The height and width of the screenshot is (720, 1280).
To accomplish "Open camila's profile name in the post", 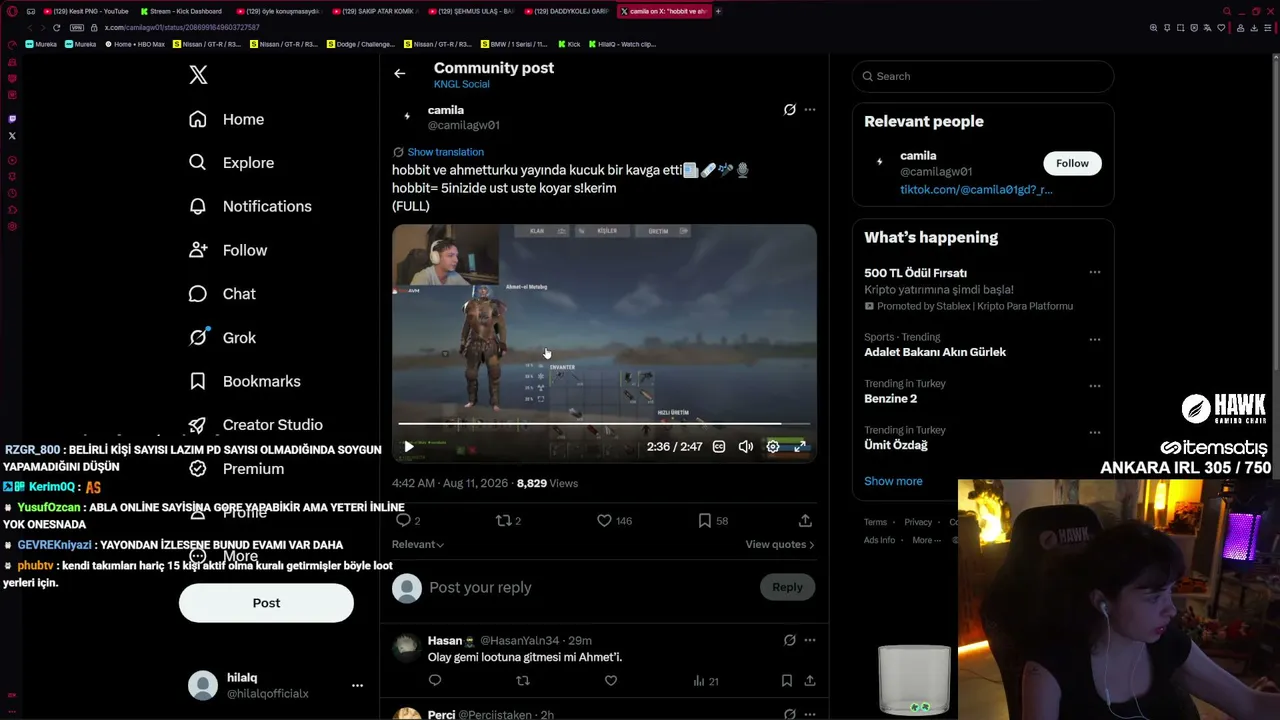I will (x=446, y=110).
